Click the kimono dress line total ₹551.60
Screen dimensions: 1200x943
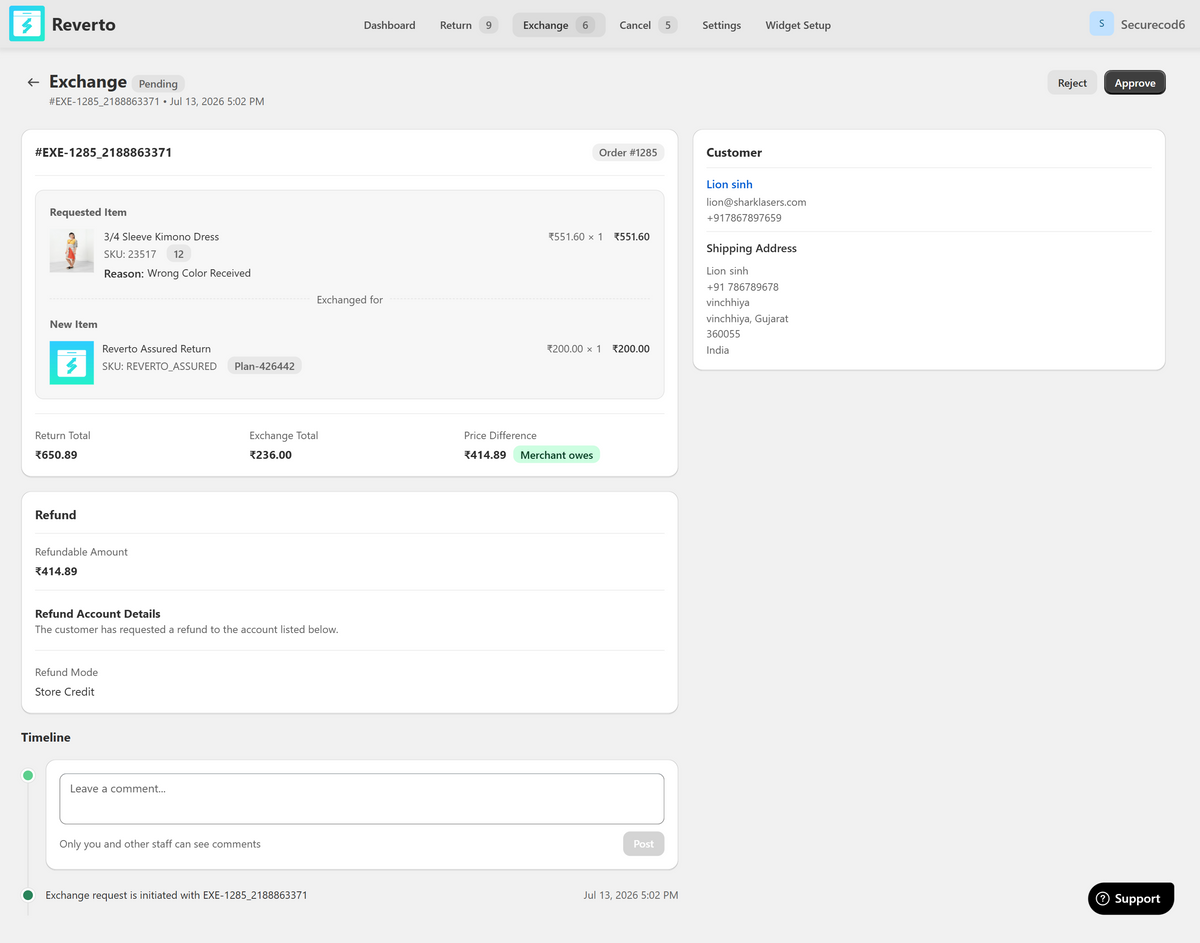pyautogui.click(x=631, y=237)
